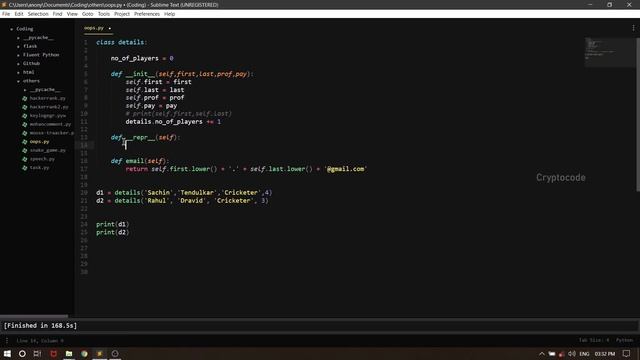Click the 'def email(self):' line
Screen dimensions: 640x360
pyautogui.click(x=139, y=161)
